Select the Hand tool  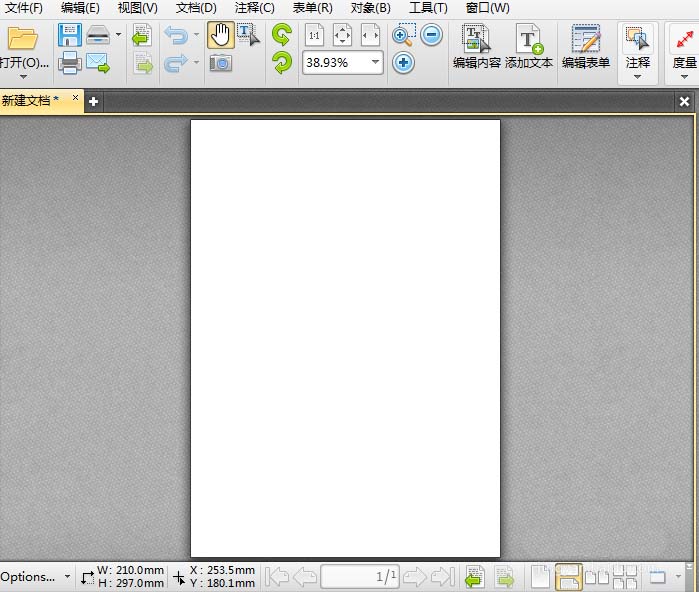[220, 36]
